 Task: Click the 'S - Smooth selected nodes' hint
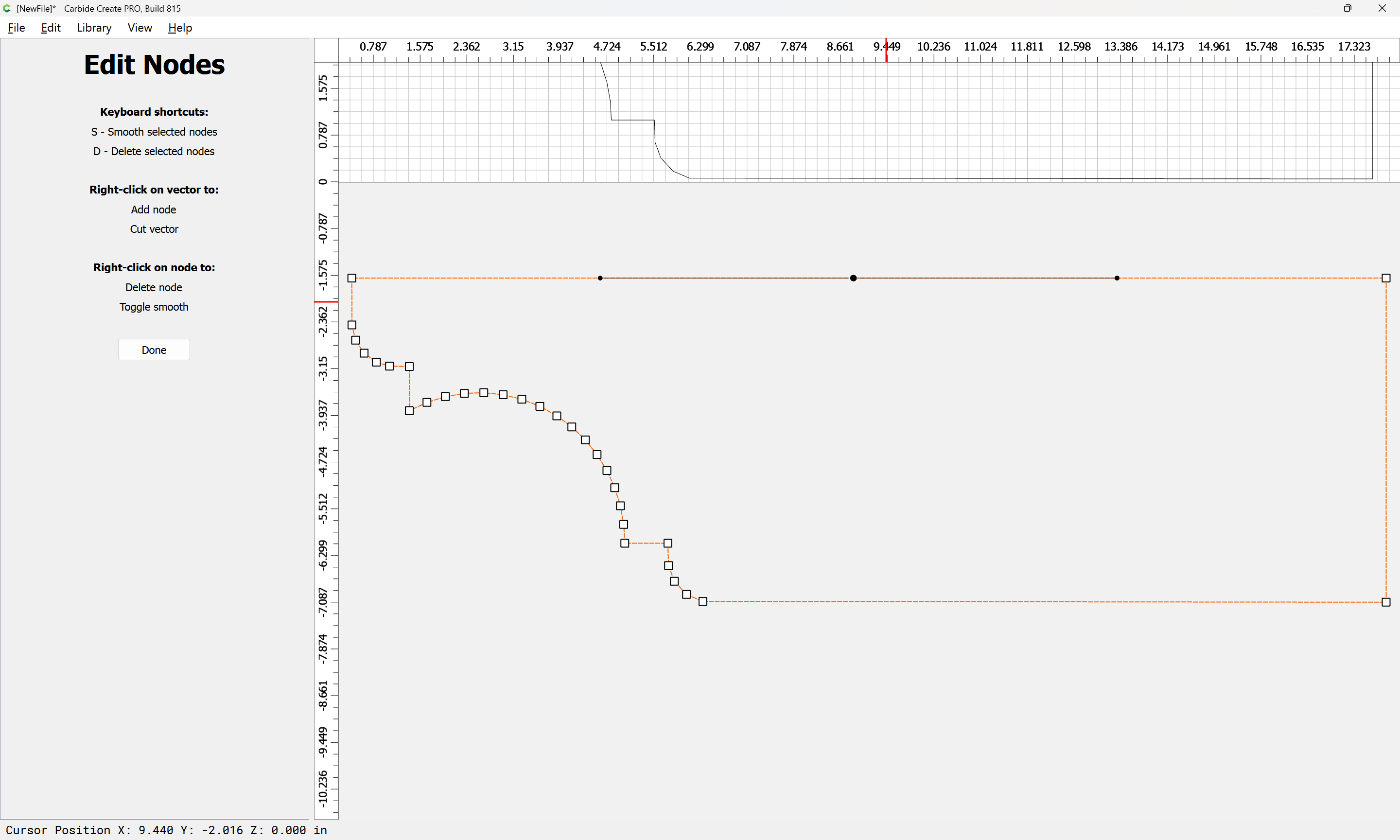[154, 132]
